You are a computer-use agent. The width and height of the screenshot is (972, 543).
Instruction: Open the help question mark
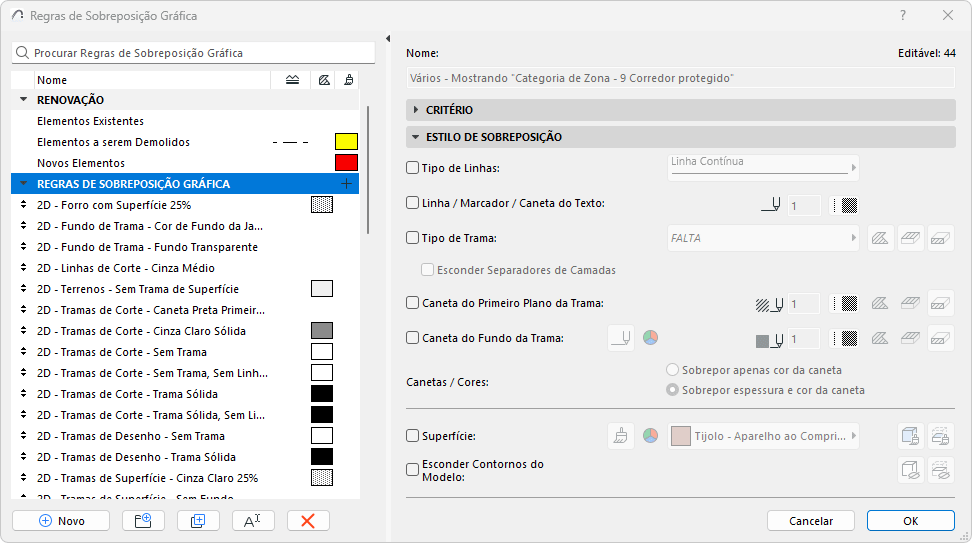[x=903, y=15]
